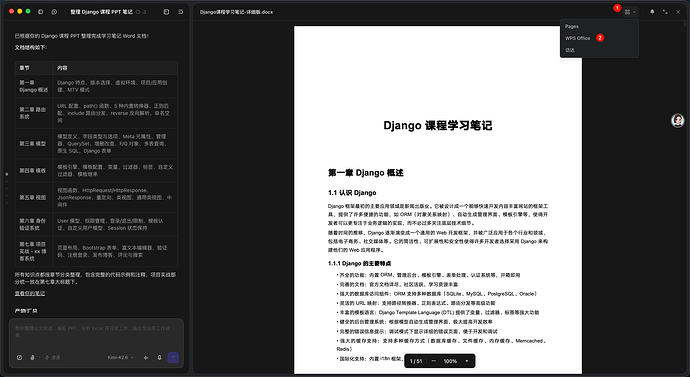Screen dimensions: 690x377
Task: Click the notification bell icon
Action: [652, 12]
